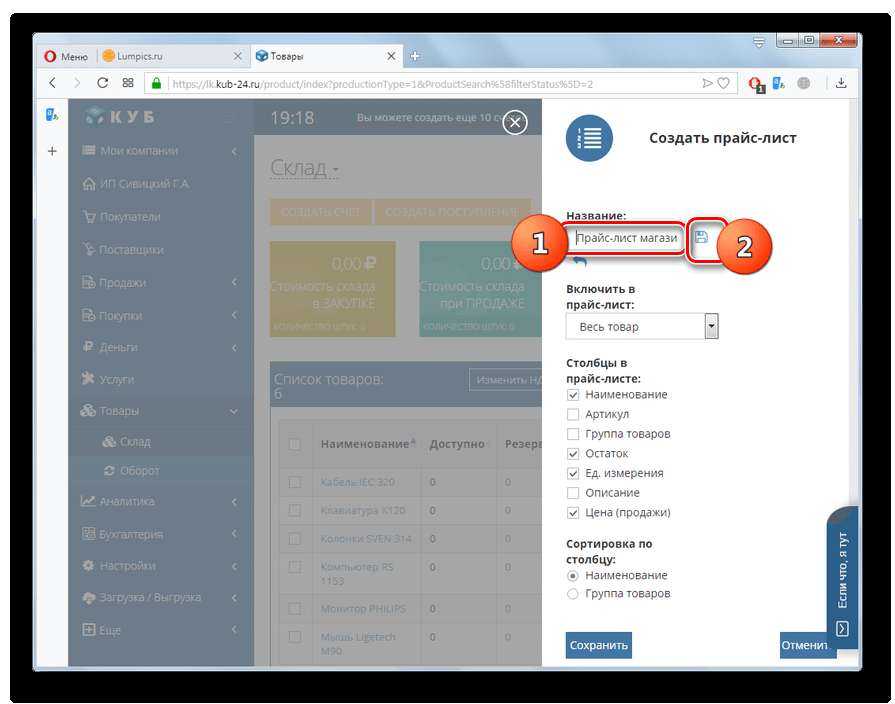This screenshot has width=895, height=704.
Task: Expand Деньги sidebar section
Action: coord(161,347)
